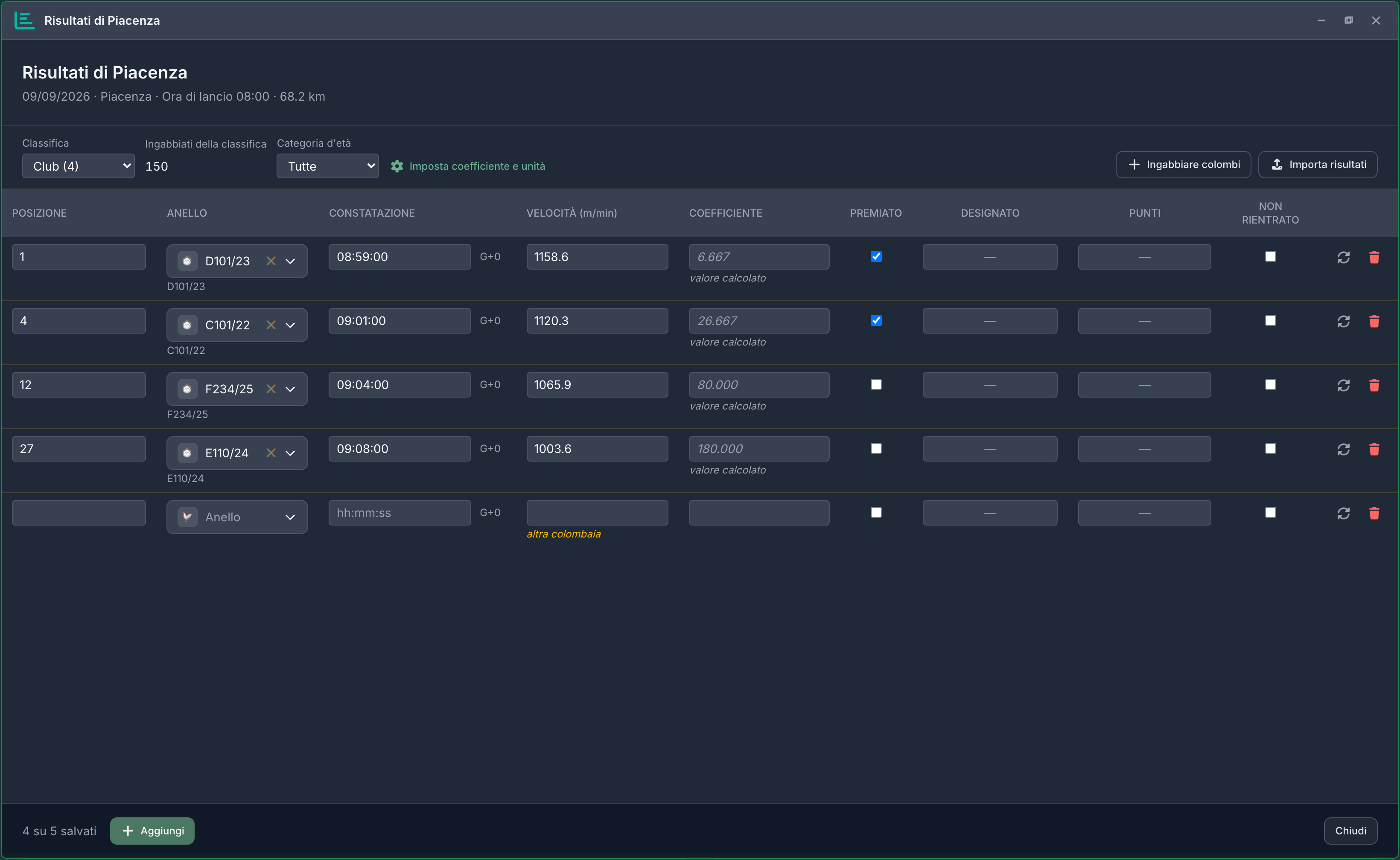Mark E110/24 as Non rientrato
Viewport: 1400px width, 860px height.
[x=1270, y=448]
